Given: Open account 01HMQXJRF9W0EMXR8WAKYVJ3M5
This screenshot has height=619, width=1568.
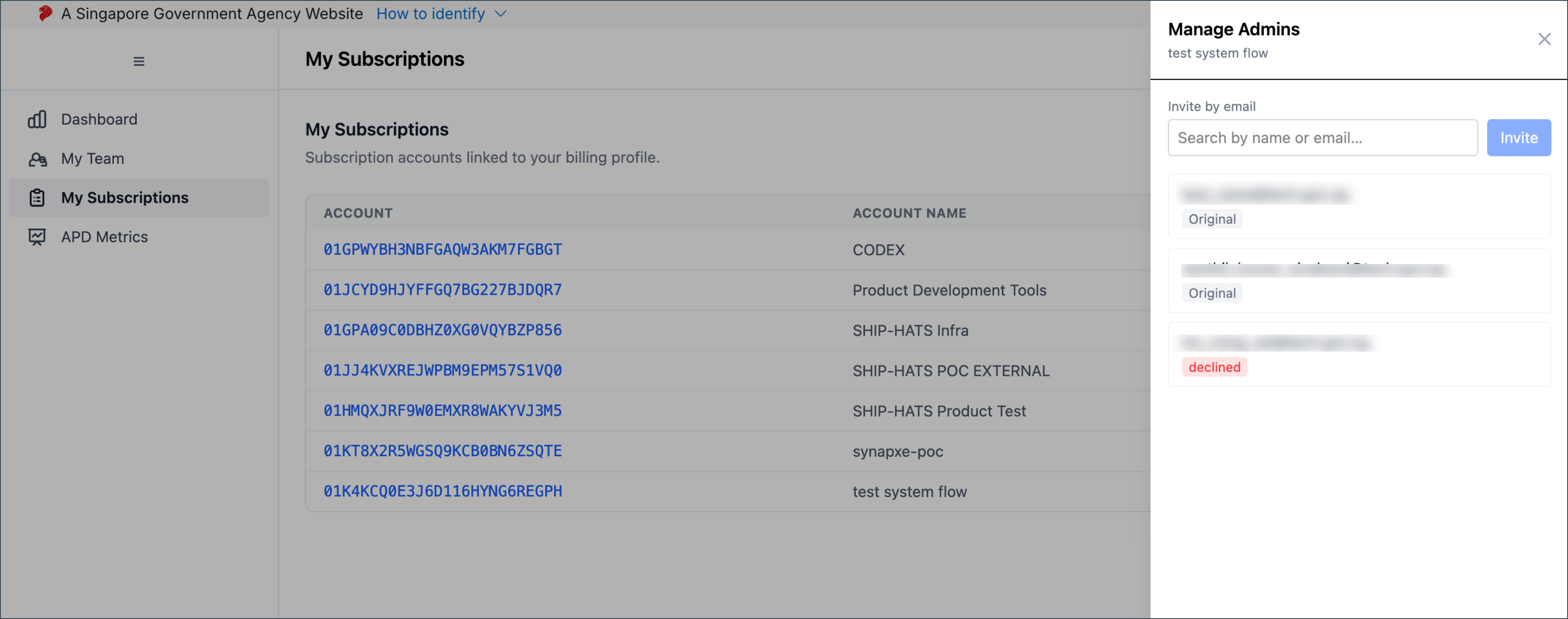Looking at the screenshot, I should pos(443,411).
